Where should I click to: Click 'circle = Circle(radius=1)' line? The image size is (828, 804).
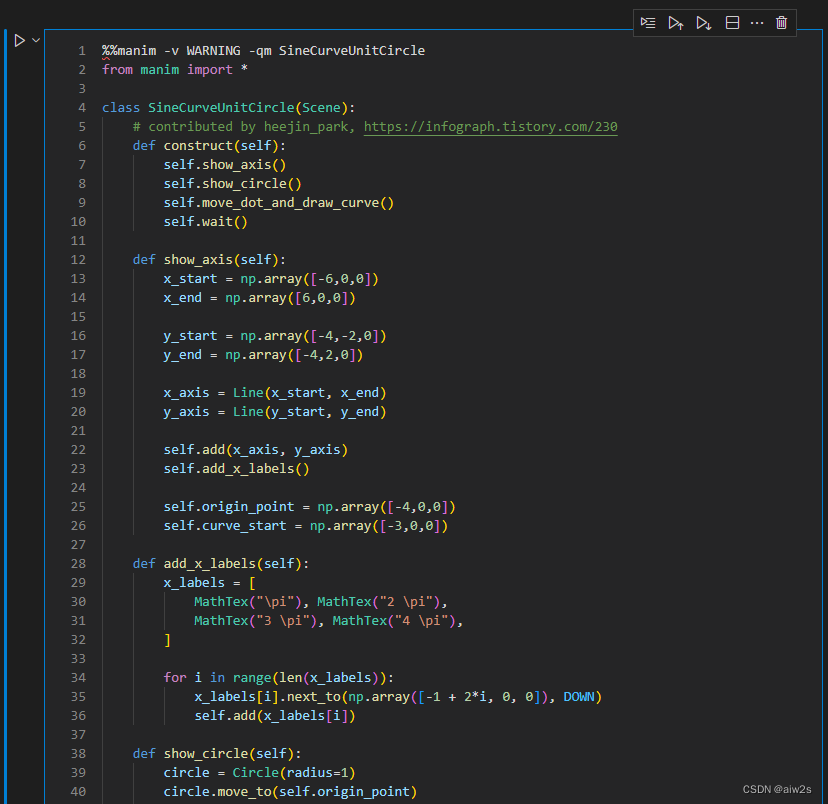pos(259,773)
